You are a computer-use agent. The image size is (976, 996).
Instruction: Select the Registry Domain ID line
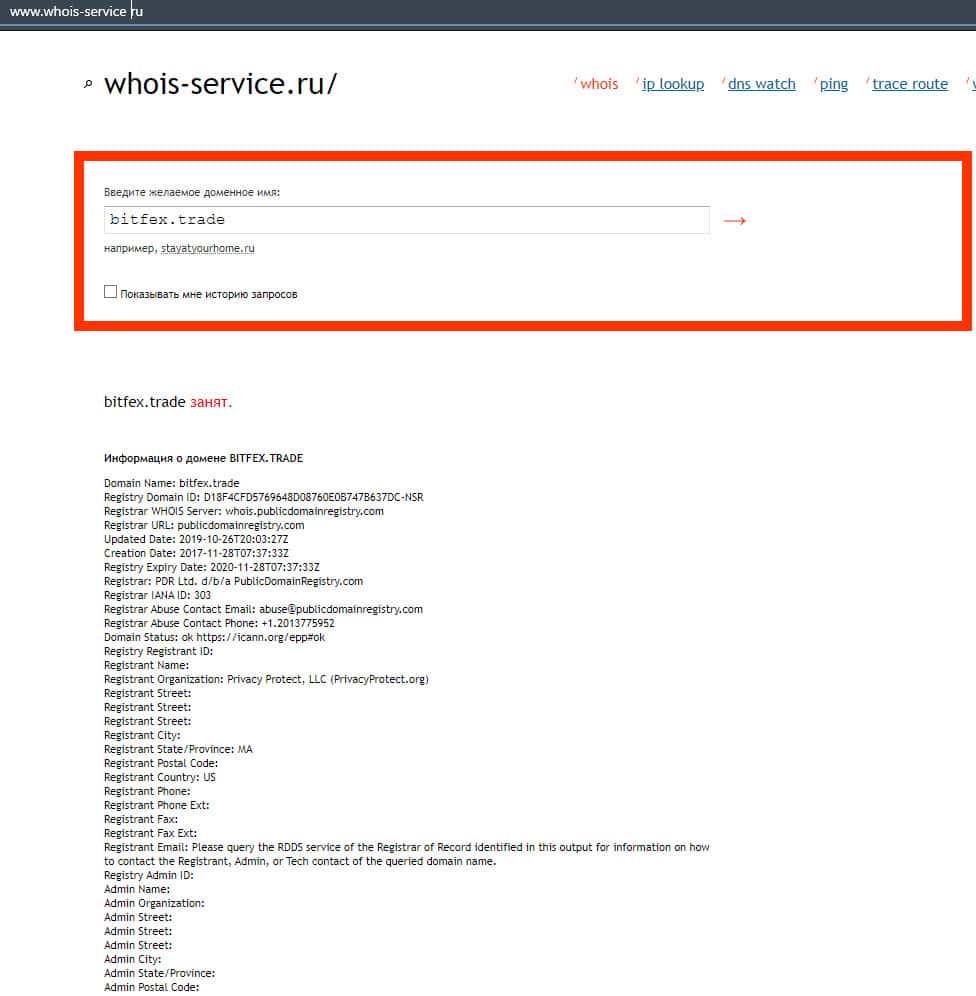[264, 497]
